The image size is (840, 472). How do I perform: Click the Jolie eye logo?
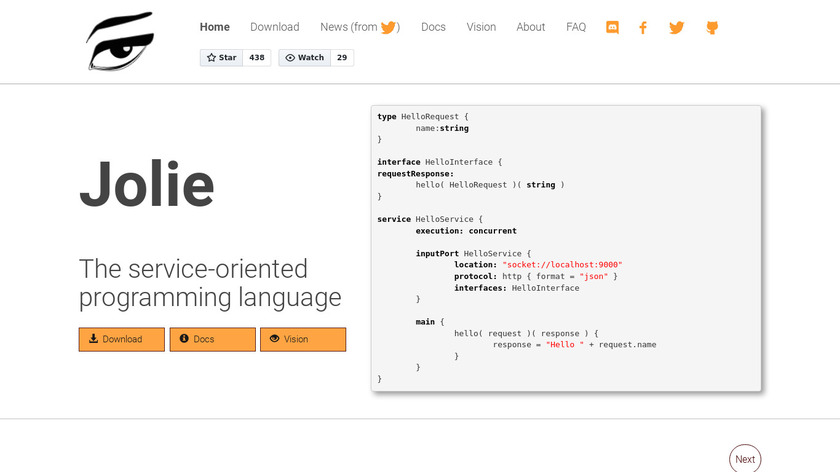(x=122, y=42)
